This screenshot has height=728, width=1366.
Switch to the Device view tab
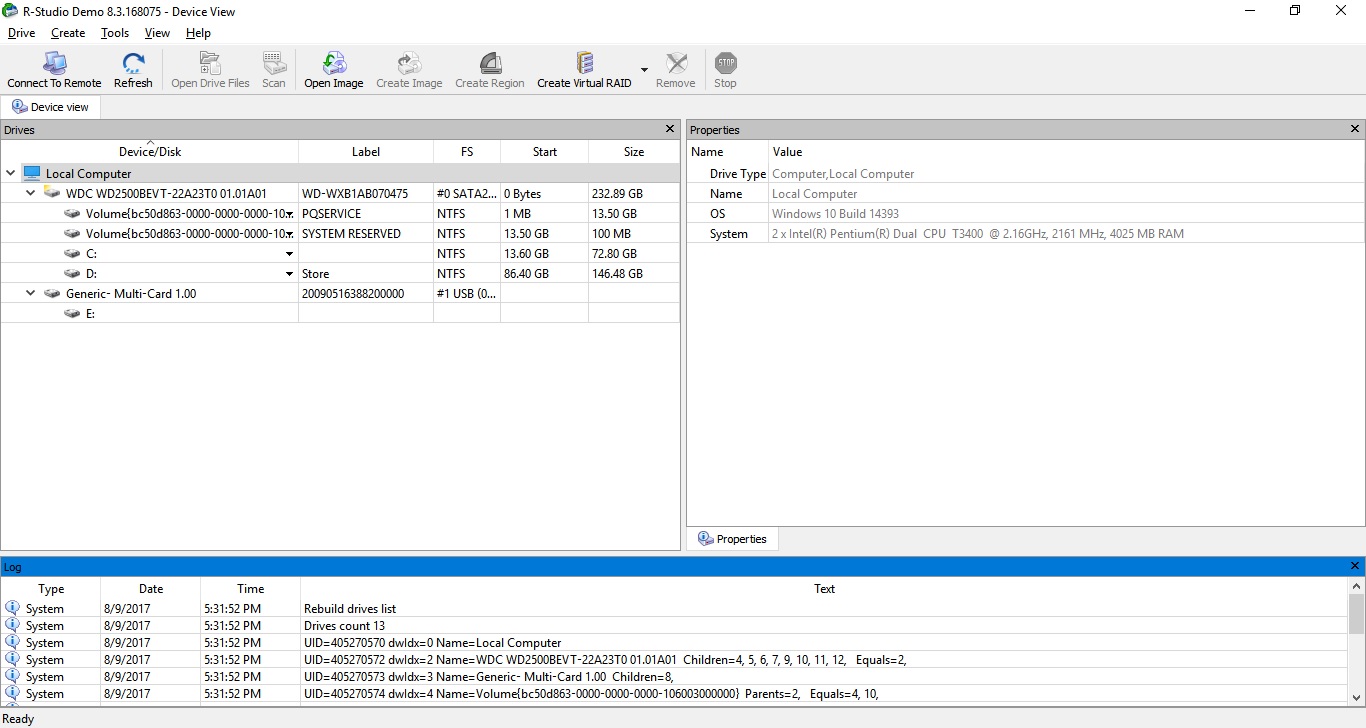pos(50,107)
